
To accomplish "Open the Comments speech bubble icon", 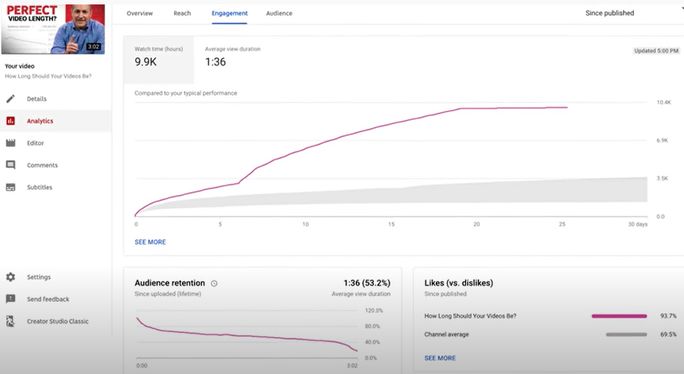I will click(x=10, y=165).
